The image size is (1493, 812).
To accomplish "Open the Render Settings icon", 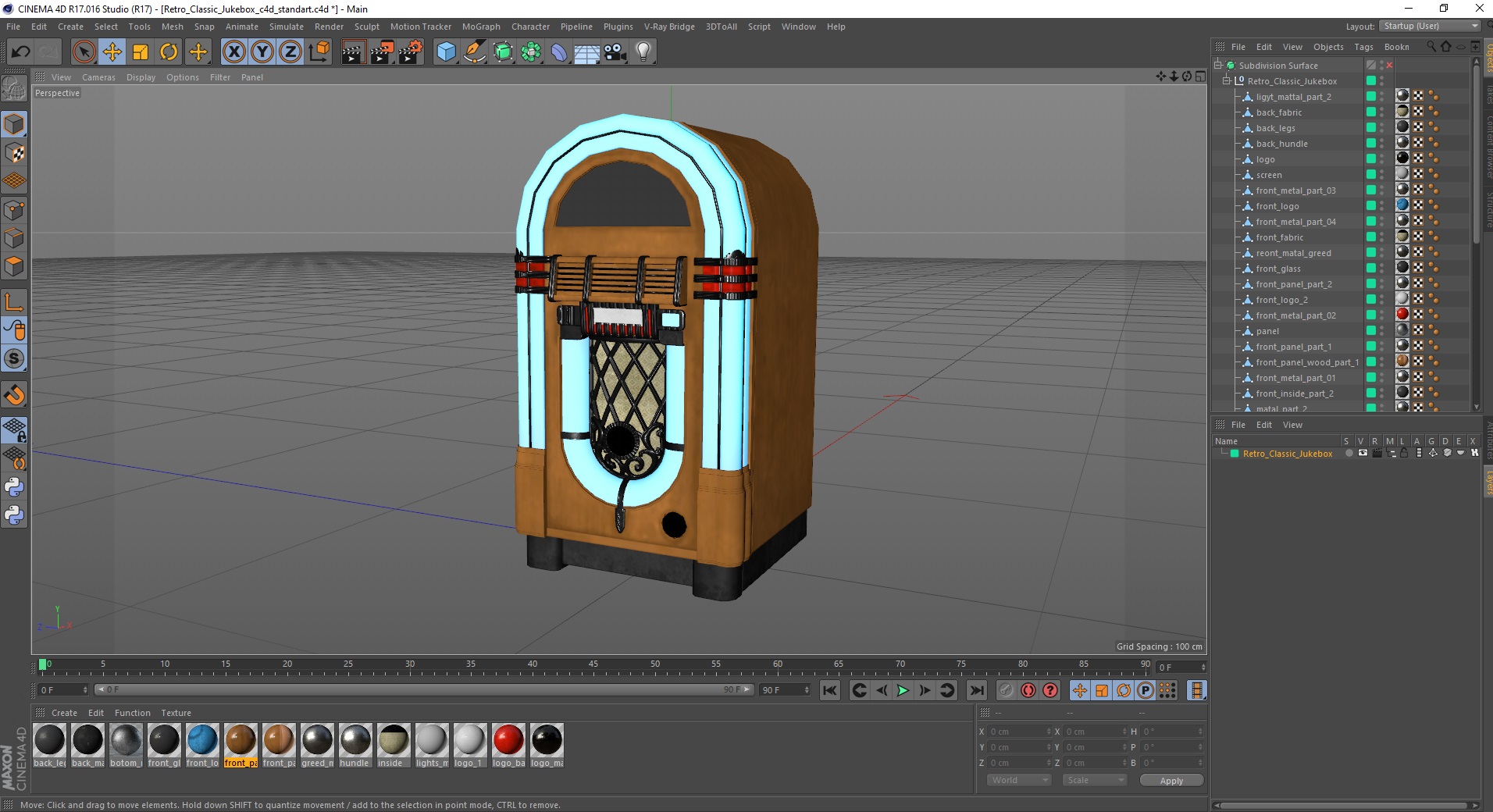I will (411, 52).
